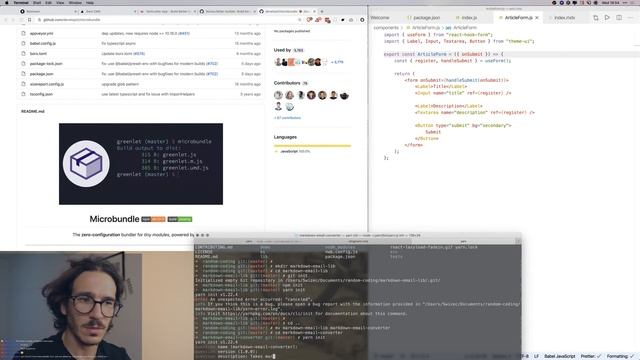Open the Contributors section heading

click(x=287, y=83)
